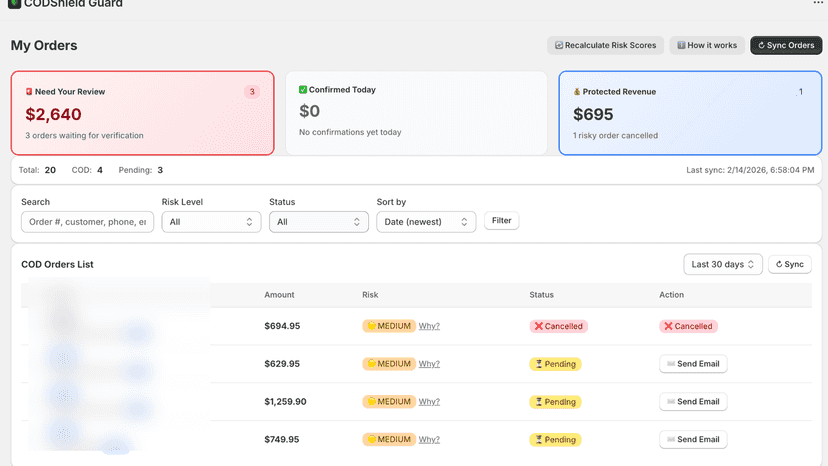Image resolution: width=828 pixels, height=466 pixels.
Task: Click Cancelled status badge in Status column
Action: (559, 327)
